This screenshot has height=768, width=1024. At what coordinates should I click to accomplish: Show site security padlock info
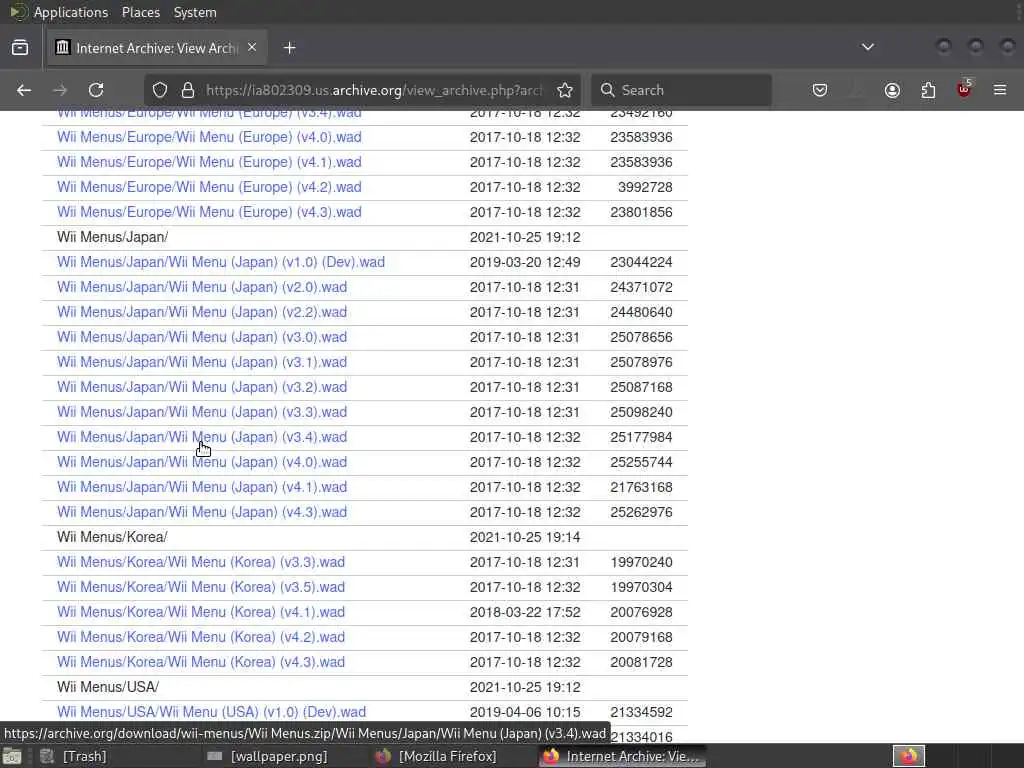(x=188, y=90)
